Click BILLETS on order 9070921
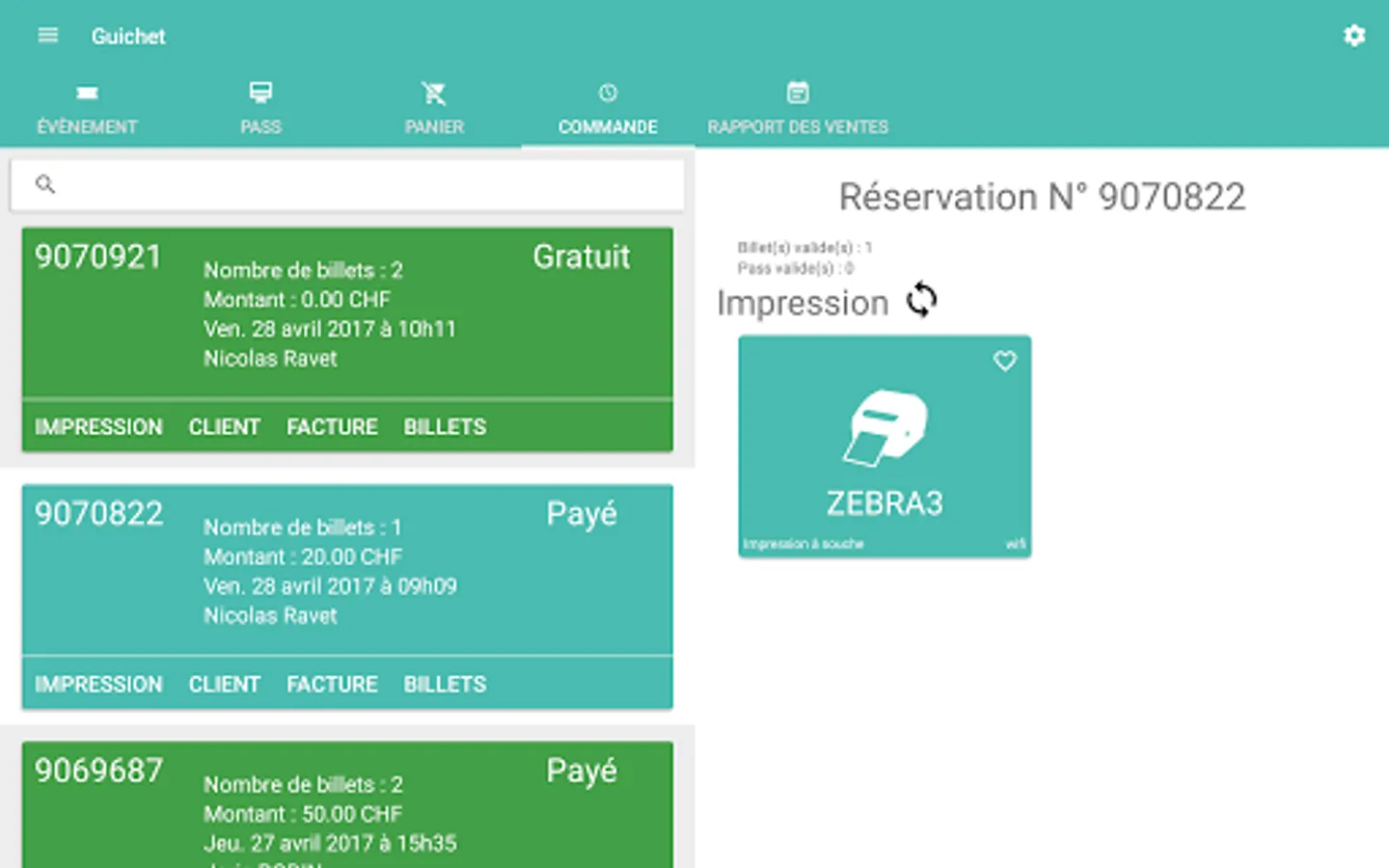The width and height of the screenshot is (1389, 868). [445, 427]
